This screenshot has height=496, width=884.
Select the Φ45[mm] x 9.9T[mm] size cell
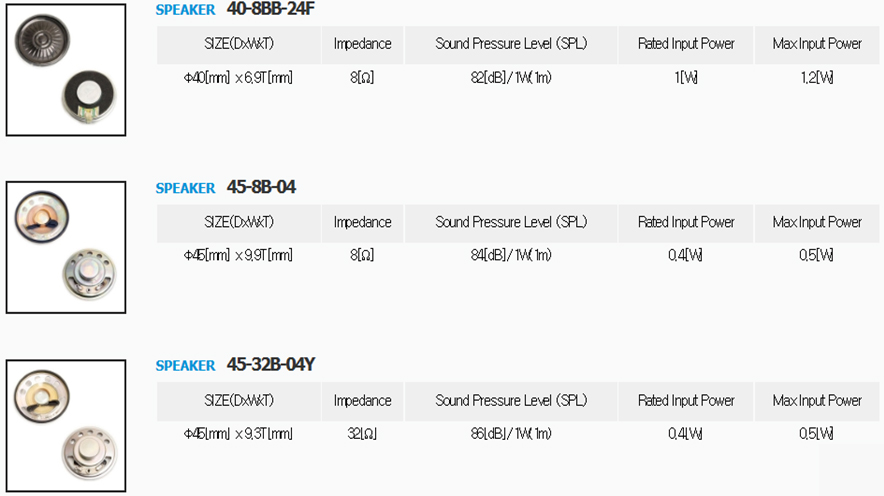point(238,255)
